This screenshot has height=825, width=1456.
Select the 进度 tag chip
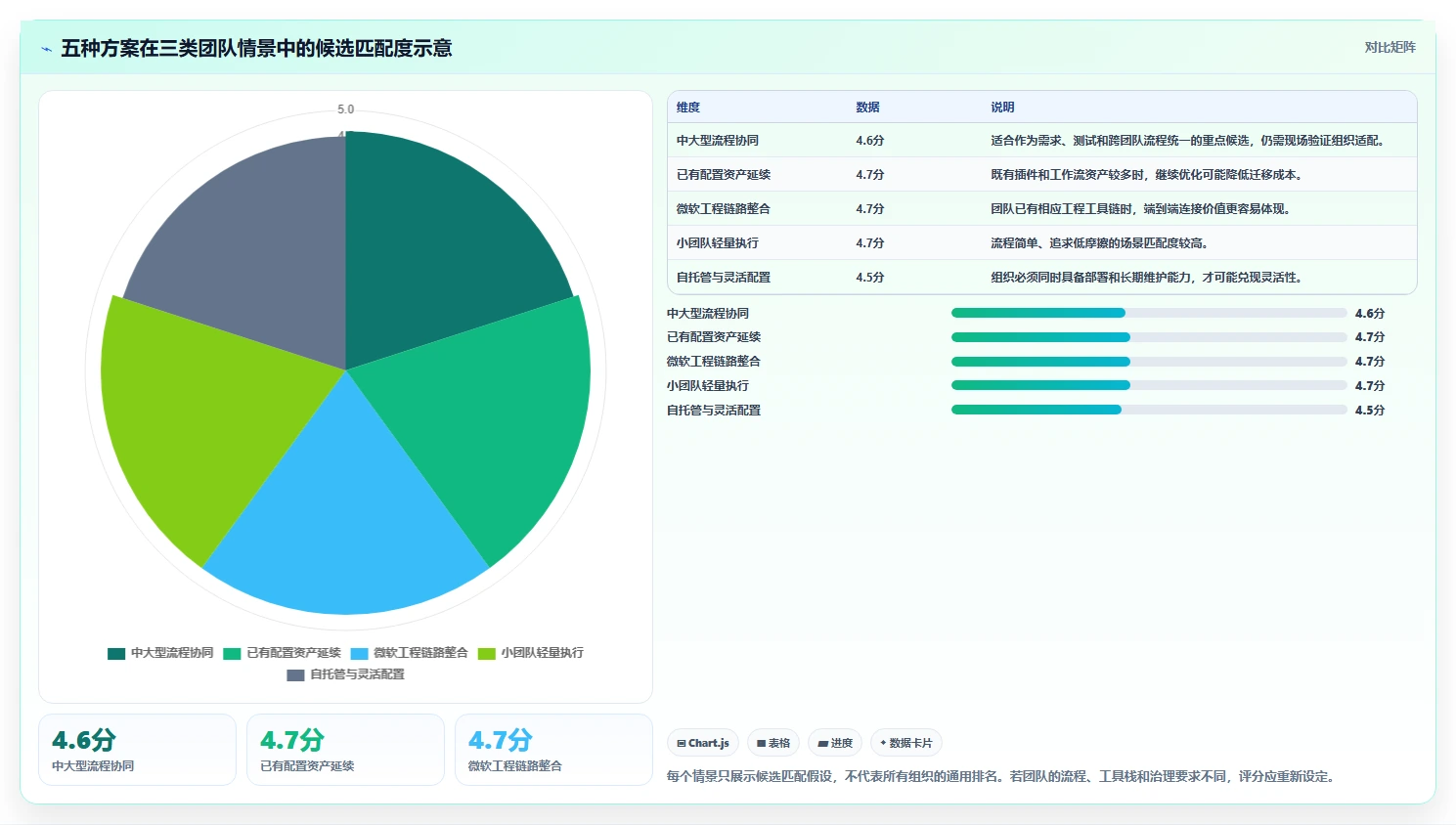pyautogui.click(x=835, y=743)
